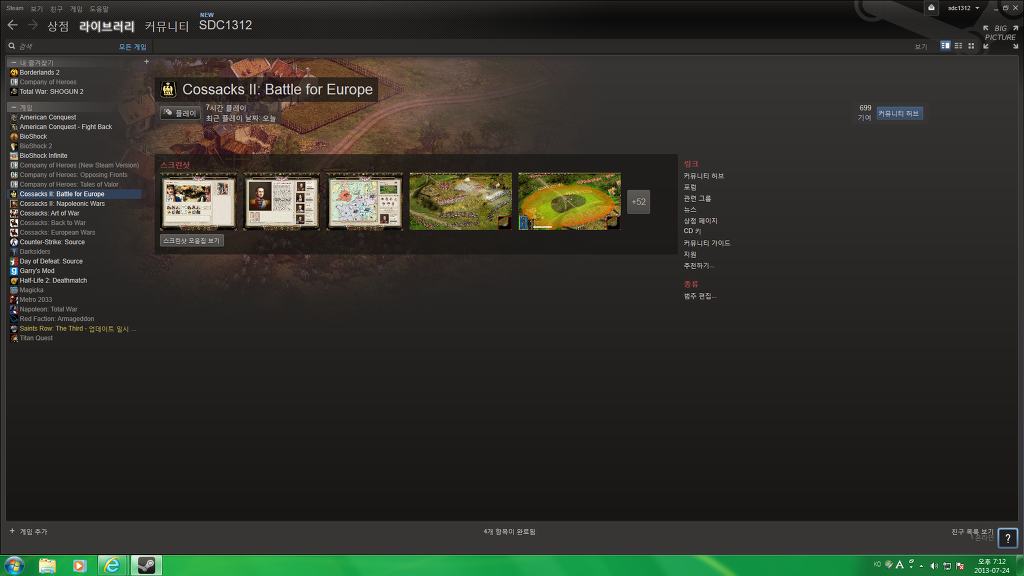
Task: Switch to grid view mode
Action: 971,46
